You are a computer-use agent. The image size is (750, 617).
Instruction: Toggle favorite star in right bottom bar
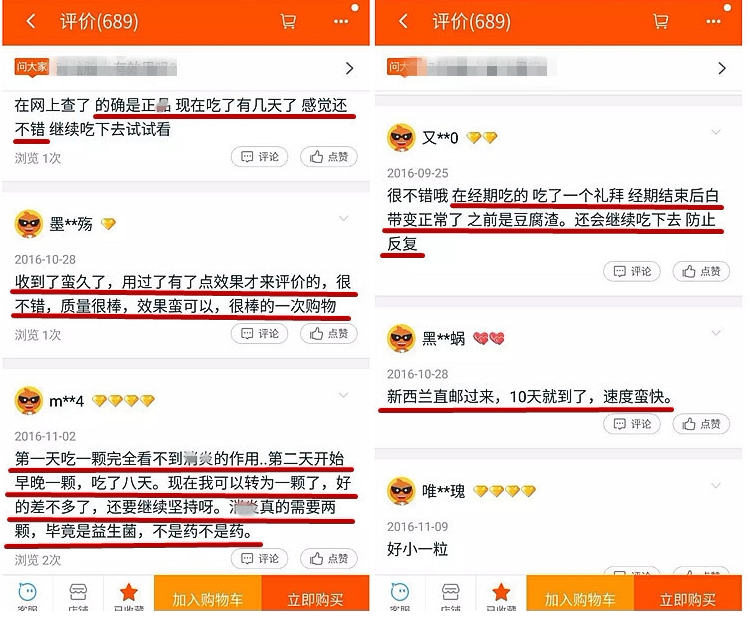coord(501,595)
